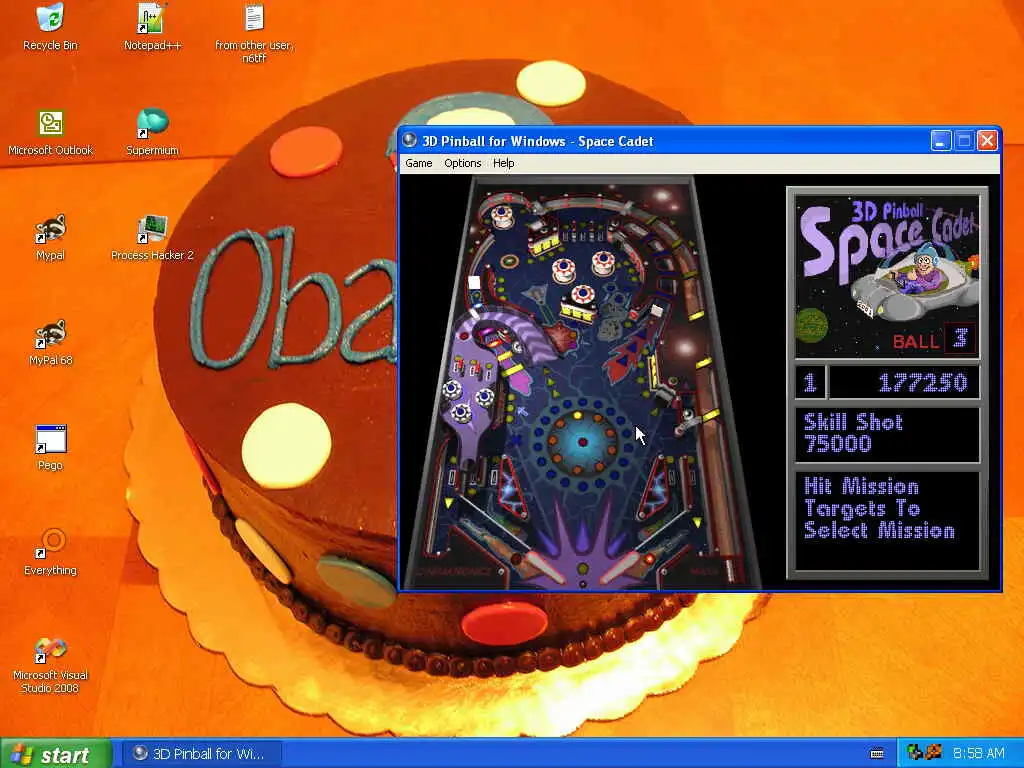The image size is (1024, 768).
Task: Open the Recycle Bin desktop icon
Action: (x=50, y=26)
